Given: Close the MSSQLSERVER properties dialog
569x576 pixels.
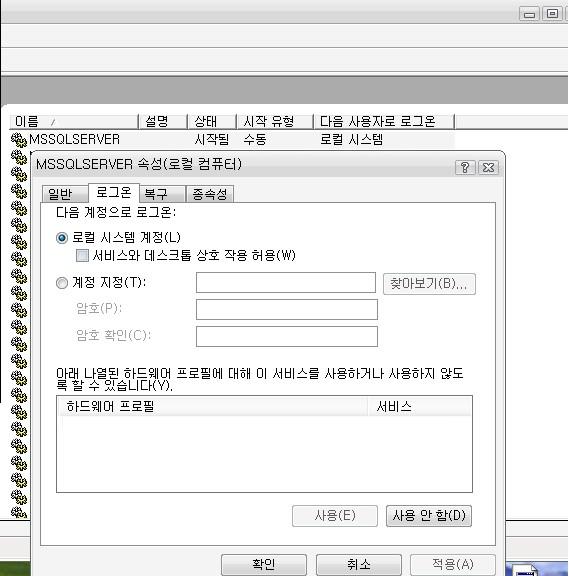Looking at the screenshot, I should pos(488,168).
